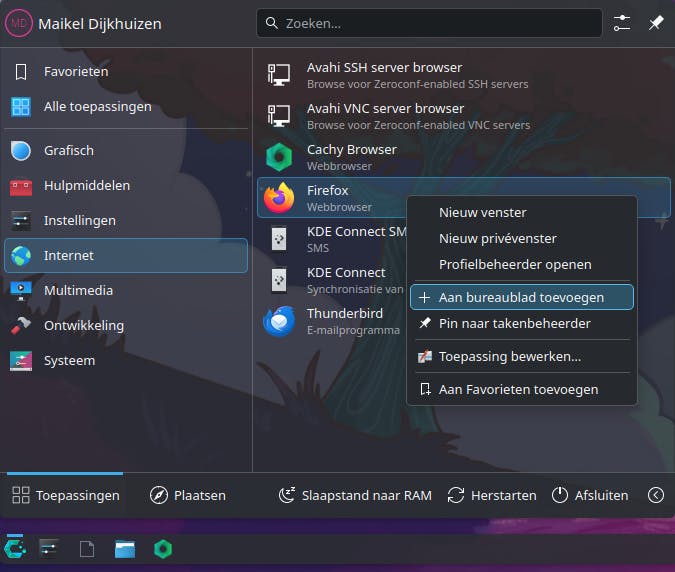Screen dimensions: 675x572
Task: Launch Avahi SSH server browser
Action: pyautogui.click(x=464, y=75)
